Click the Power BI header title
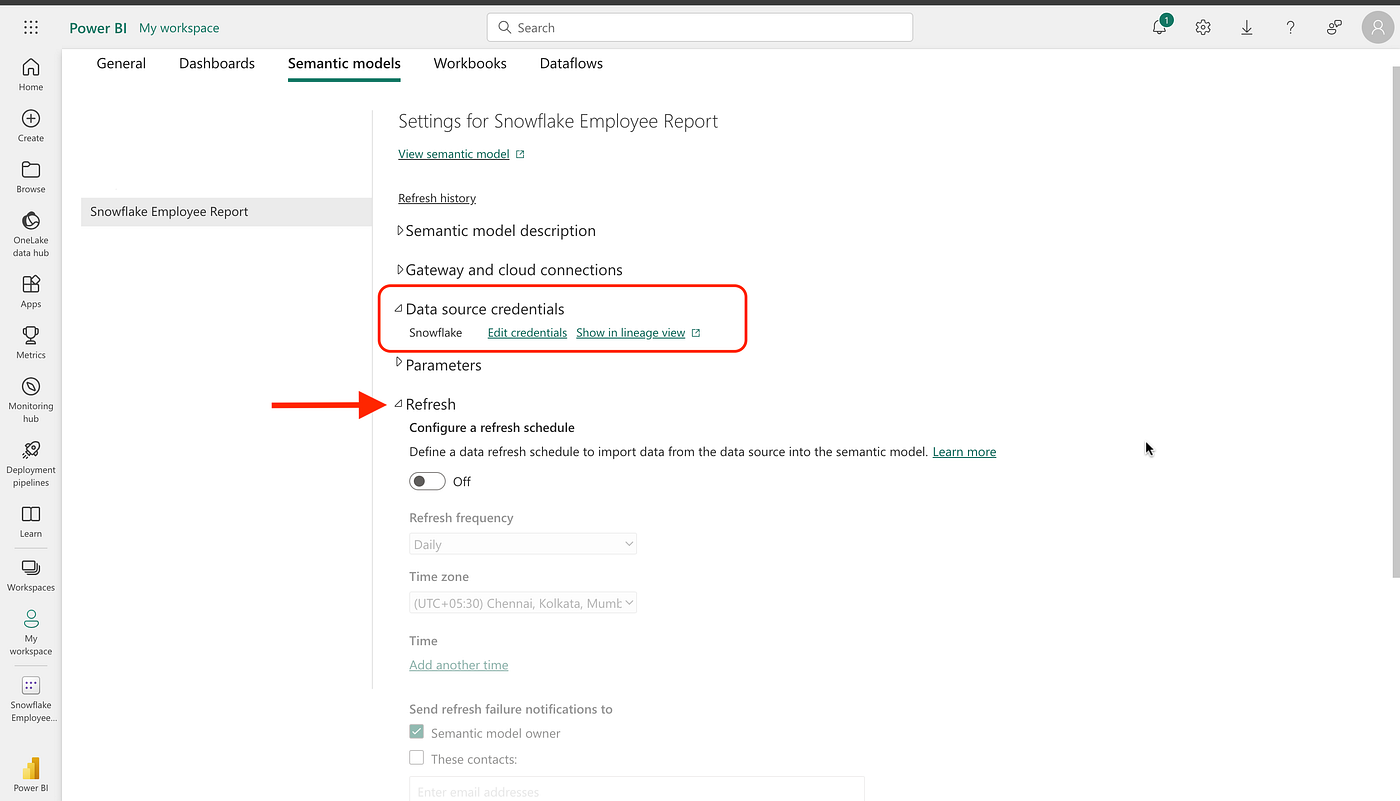Screen dimensions: 1400x801 [x=98, y=28]
